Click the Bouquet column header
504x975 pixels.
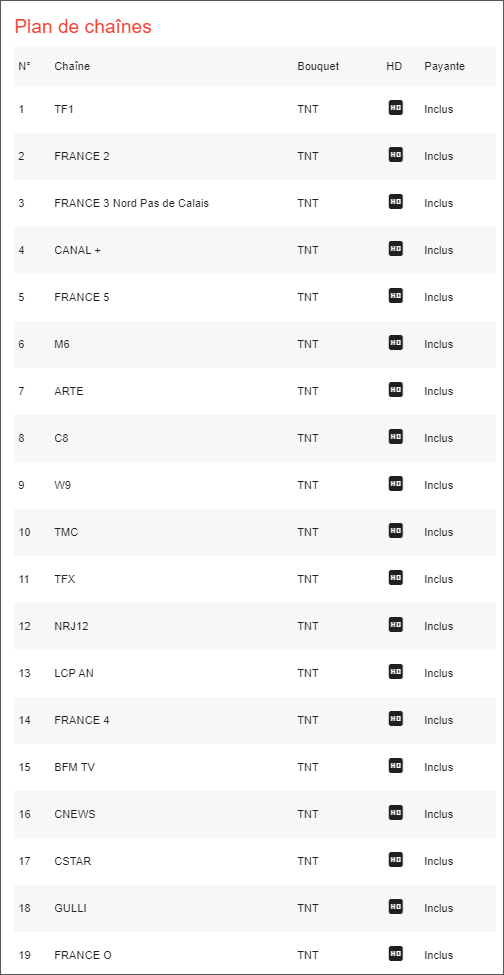(x=318, y=66)
